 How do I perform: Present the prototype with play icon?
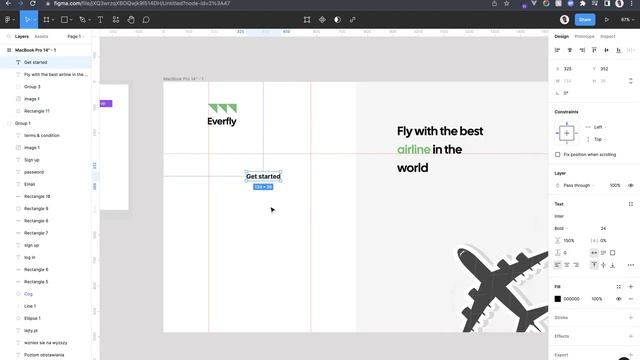[x=607, y=20]
